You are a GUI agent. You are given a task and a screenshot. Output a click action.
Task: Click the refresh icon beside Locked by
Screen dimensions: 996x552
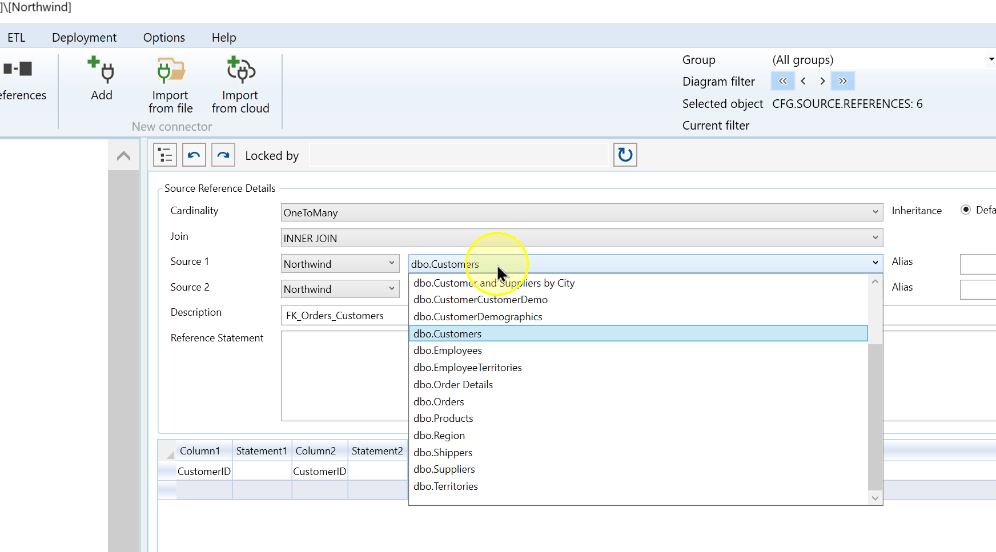click(625, 155)
